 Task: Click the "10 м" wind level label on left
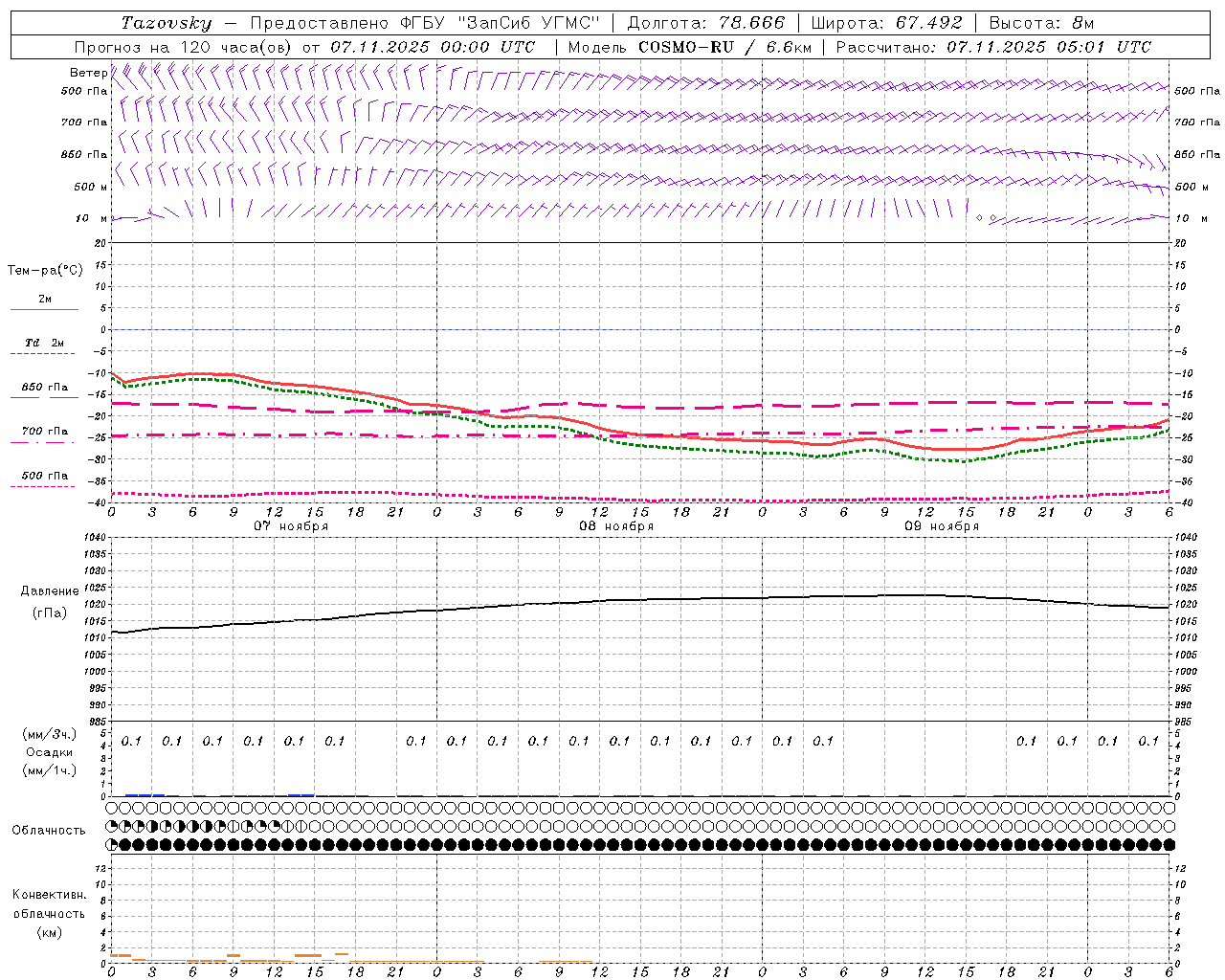[x=91, y=218]
